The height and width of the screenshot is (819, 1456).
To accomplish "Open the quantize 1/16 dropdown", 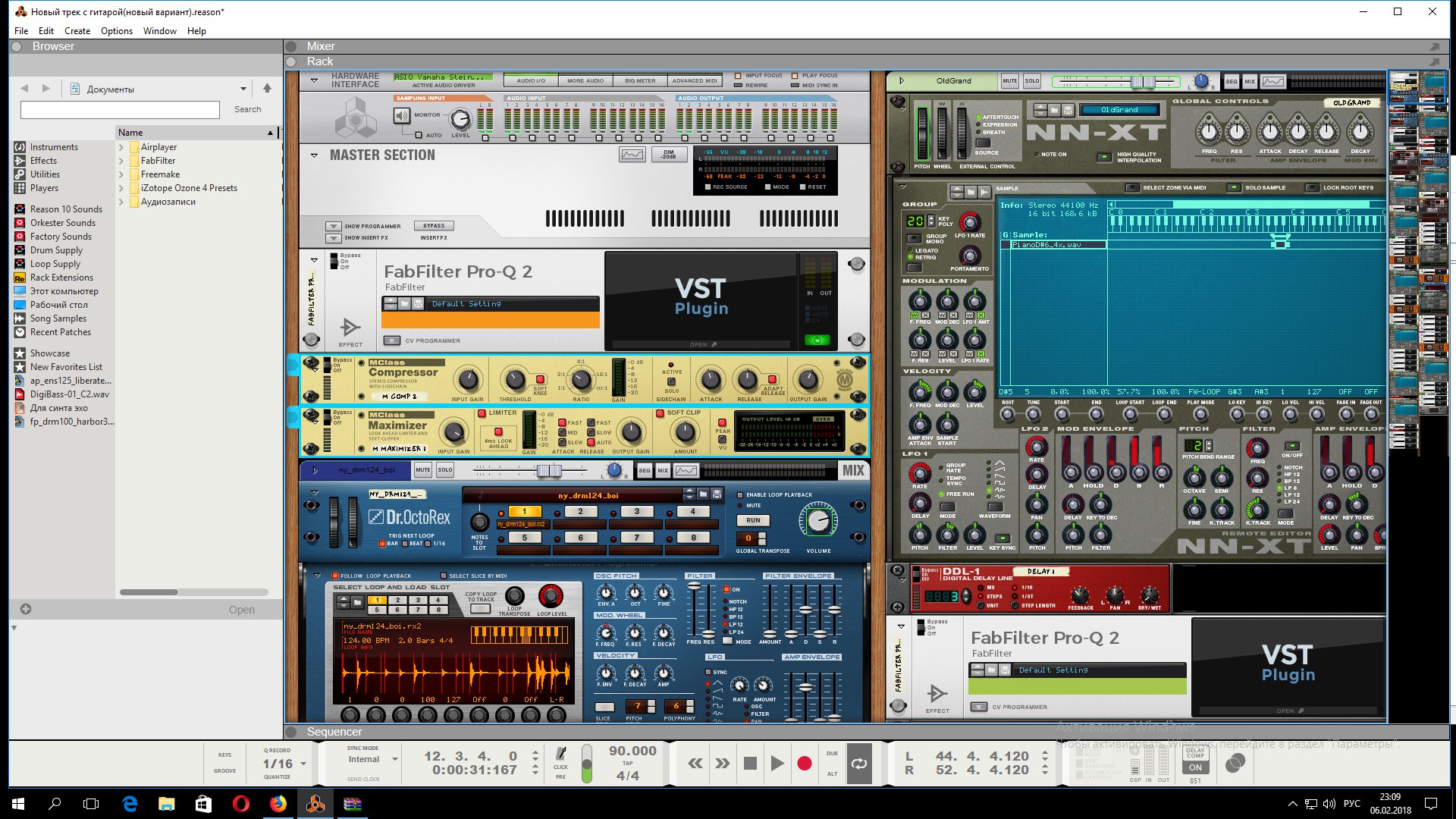I will 303,764.
